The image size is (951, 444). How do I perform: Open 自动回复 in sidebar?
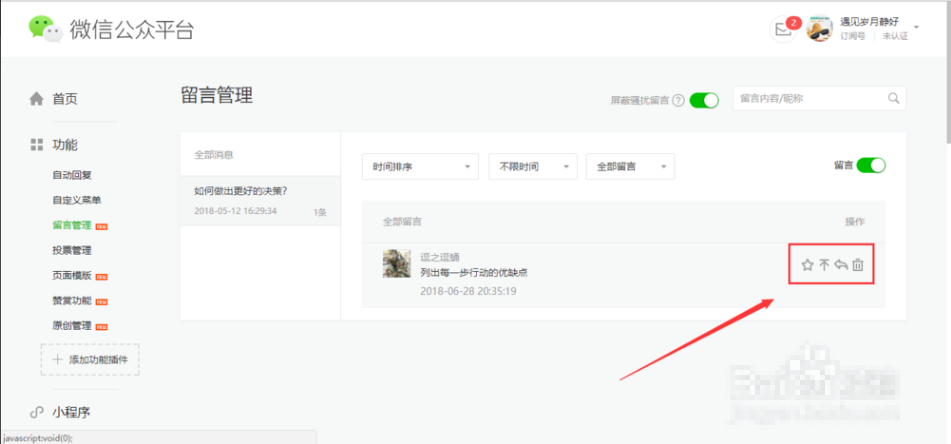click(72, 175)
